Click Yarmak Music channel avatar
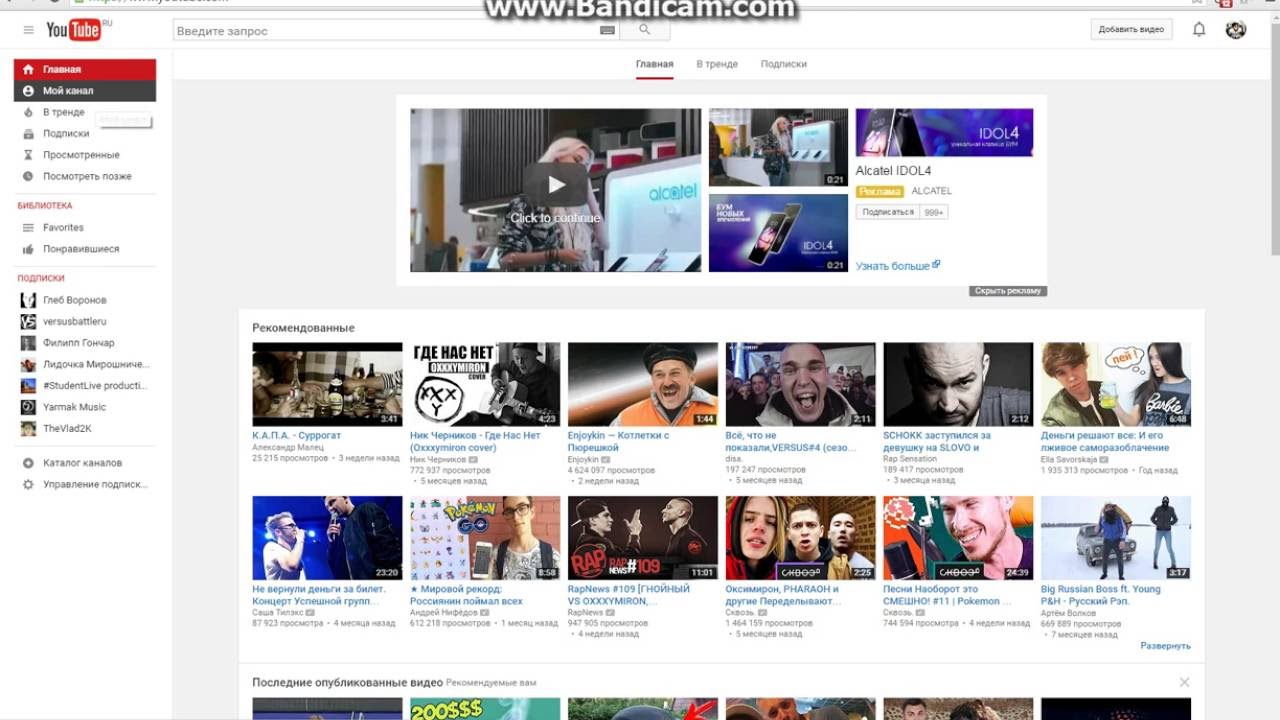The height and width of the screenshot is (720, 1280). [x=28, y=407]
